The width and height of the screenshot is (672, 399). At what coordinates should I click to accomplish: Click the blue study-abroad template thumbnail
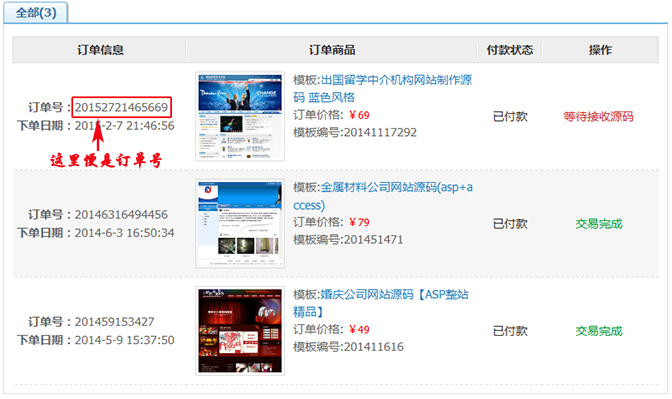(x=240, y=116)
